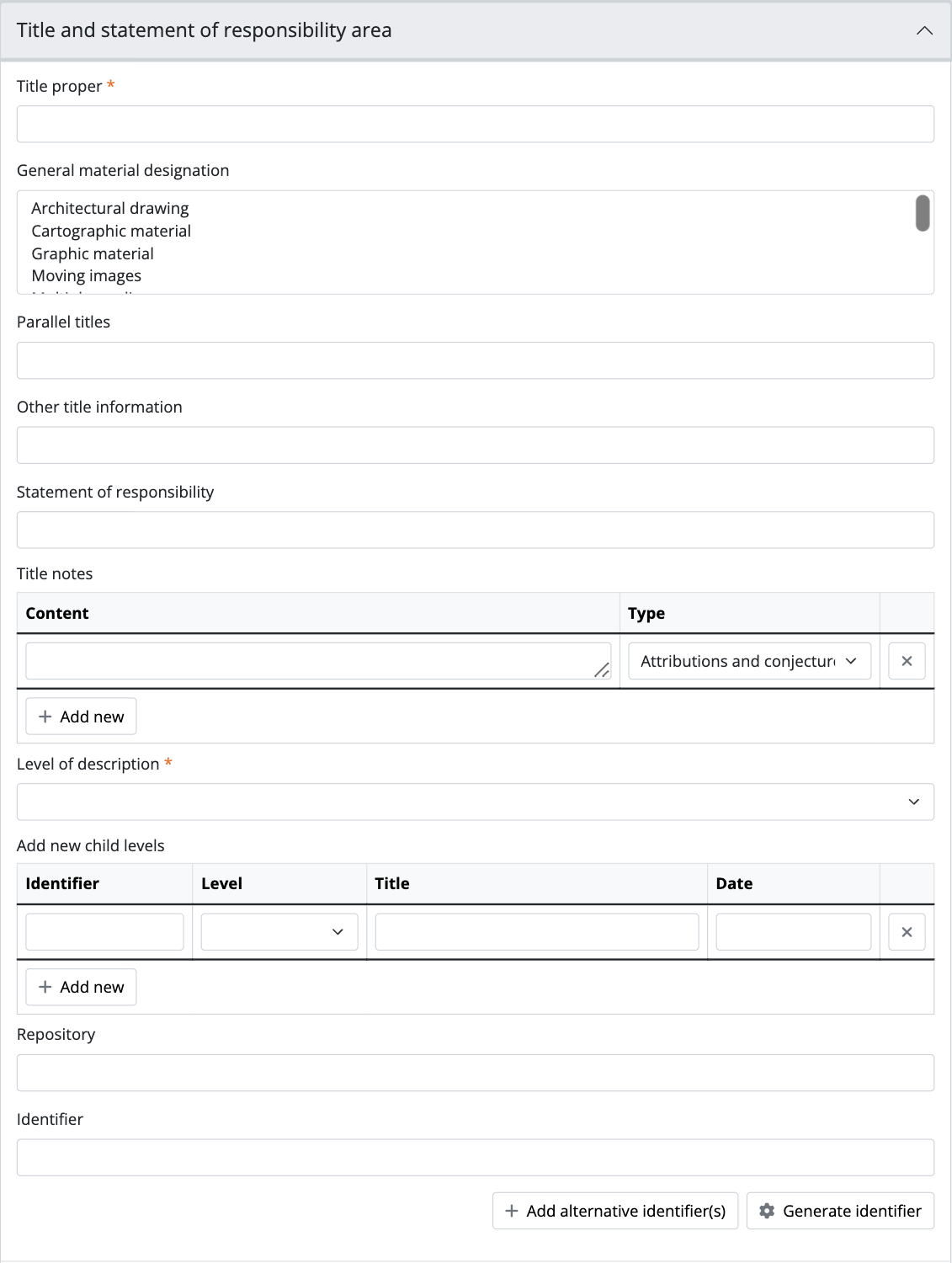
Task: Remove the title notes row
Action: pyautogui.click(x=907, y=661)
